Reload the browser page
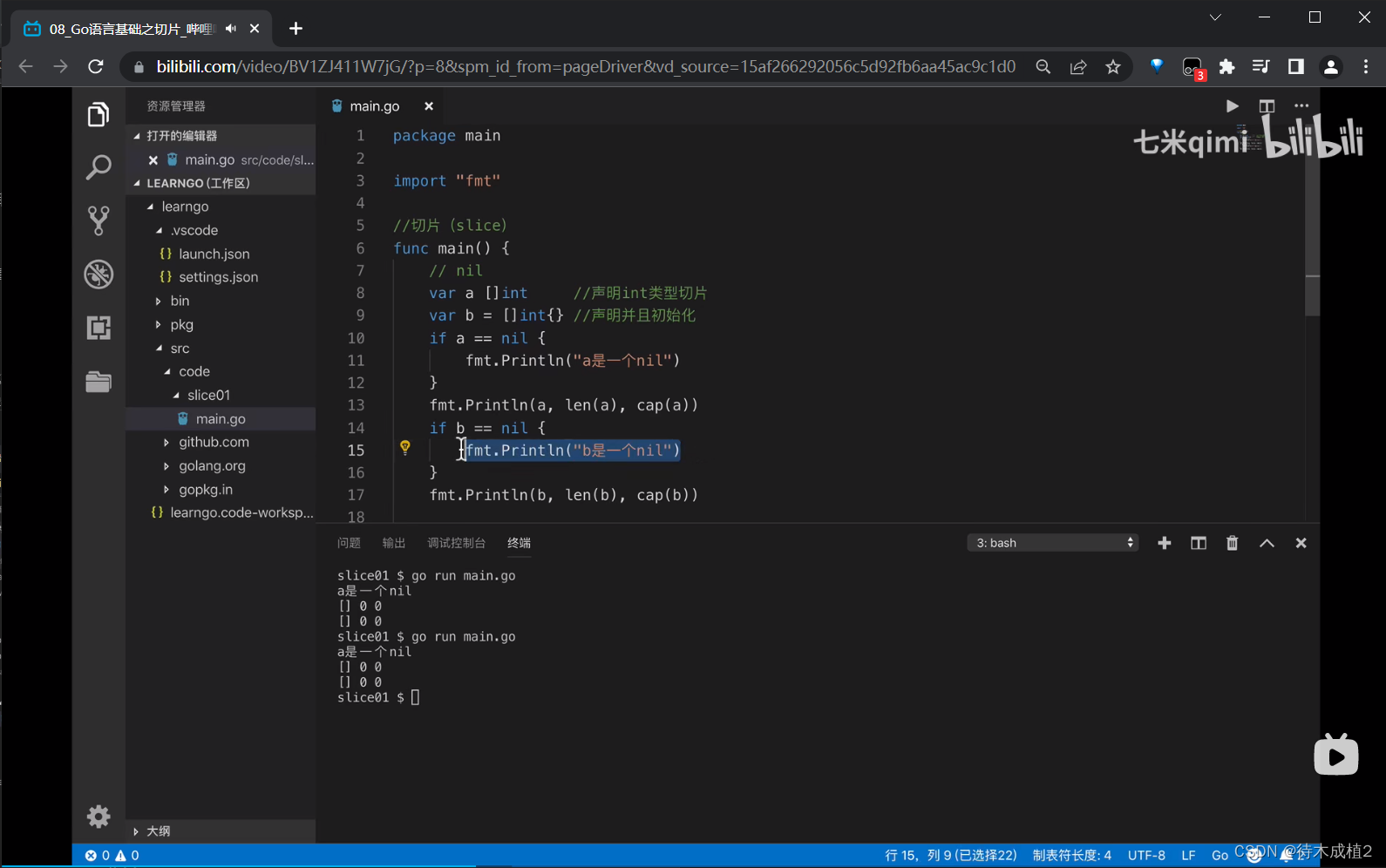The width and height of the screenshot is (1386, 868). tap(96, 67)
